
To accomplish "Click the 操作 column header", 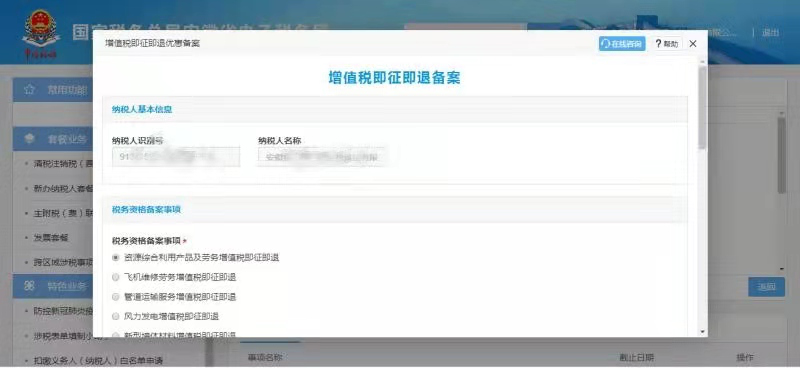I will point(744,358).
